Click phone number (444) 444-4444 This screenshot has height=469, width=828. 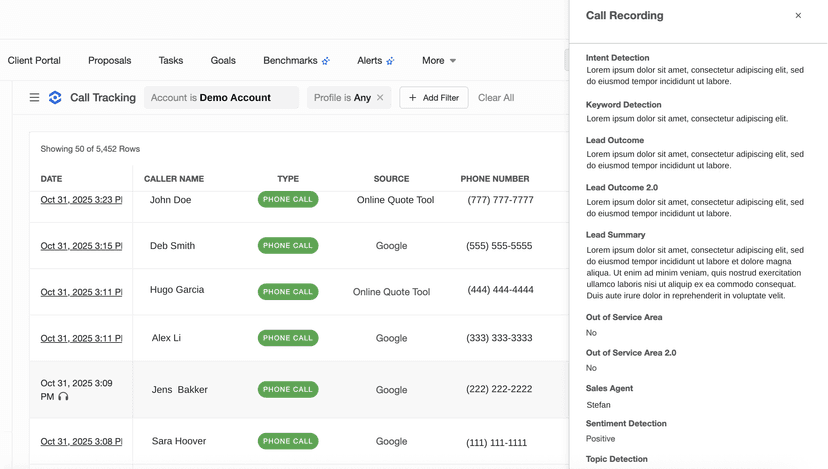coord(500,290)
